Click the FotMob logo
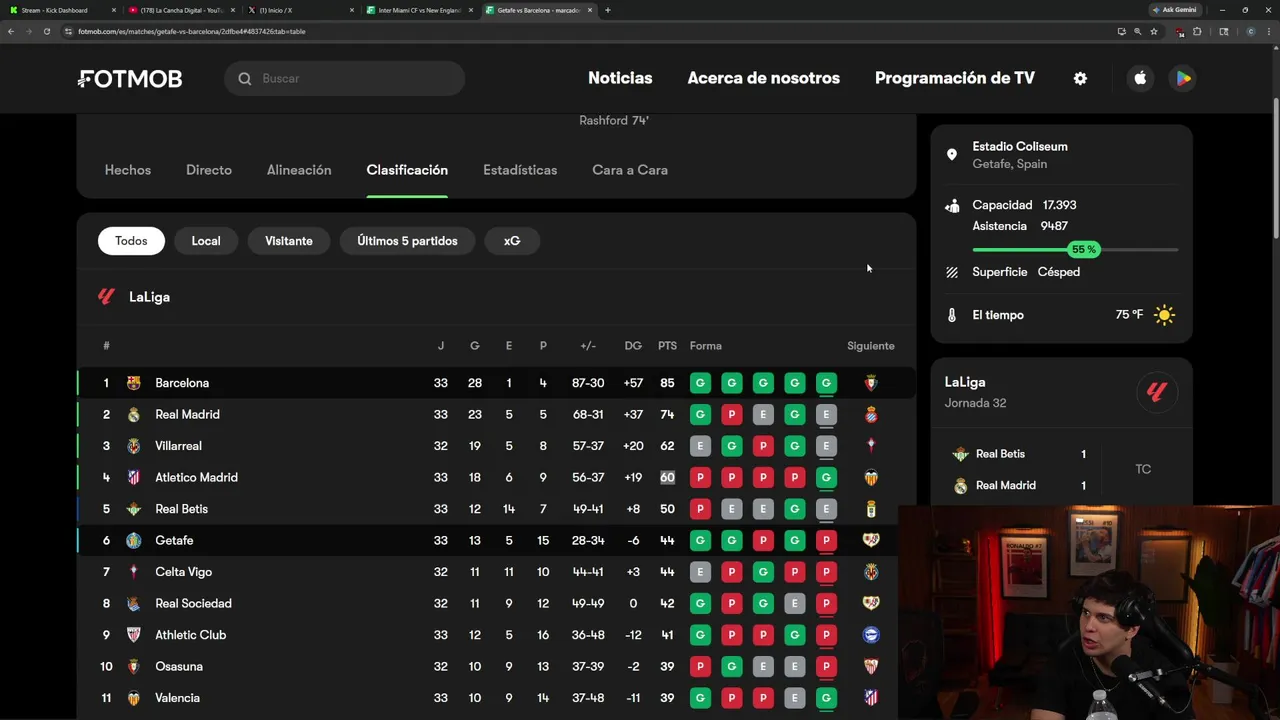This screenshot has height=720, width=1280. point(130,79)
